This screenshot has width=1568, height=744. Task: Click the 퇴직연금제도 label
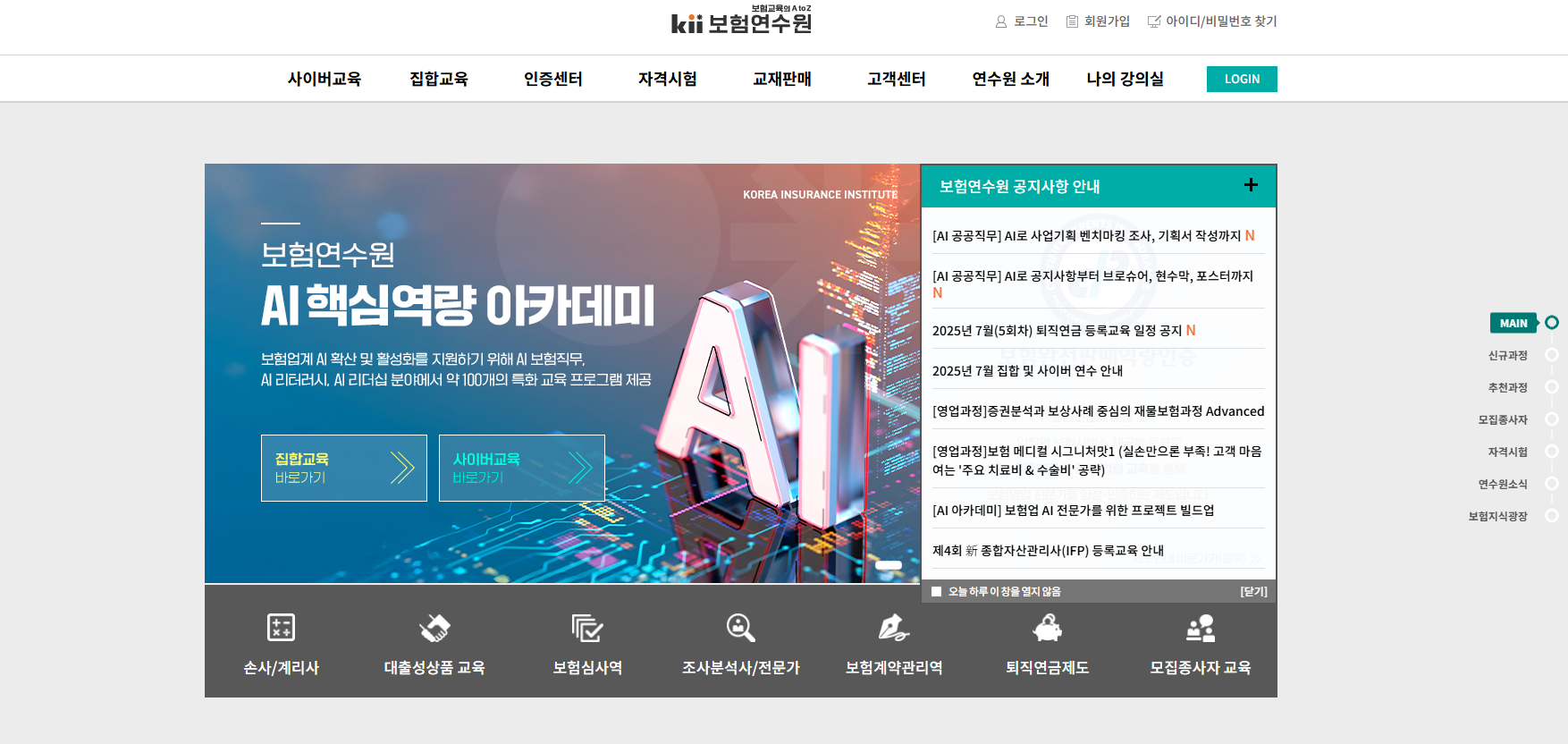[1047, 668]
